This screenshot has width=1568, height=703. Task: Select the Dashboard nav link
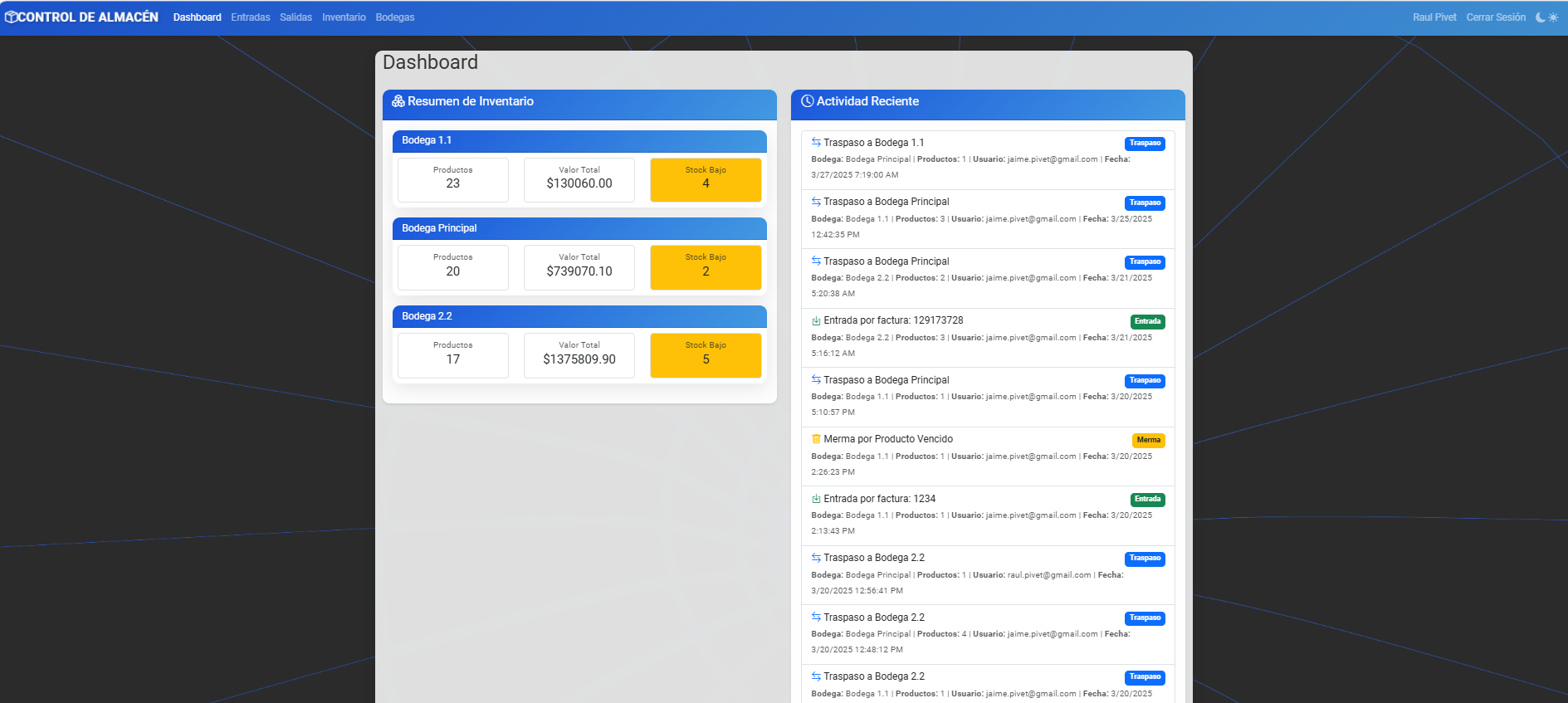pos(197,17)
